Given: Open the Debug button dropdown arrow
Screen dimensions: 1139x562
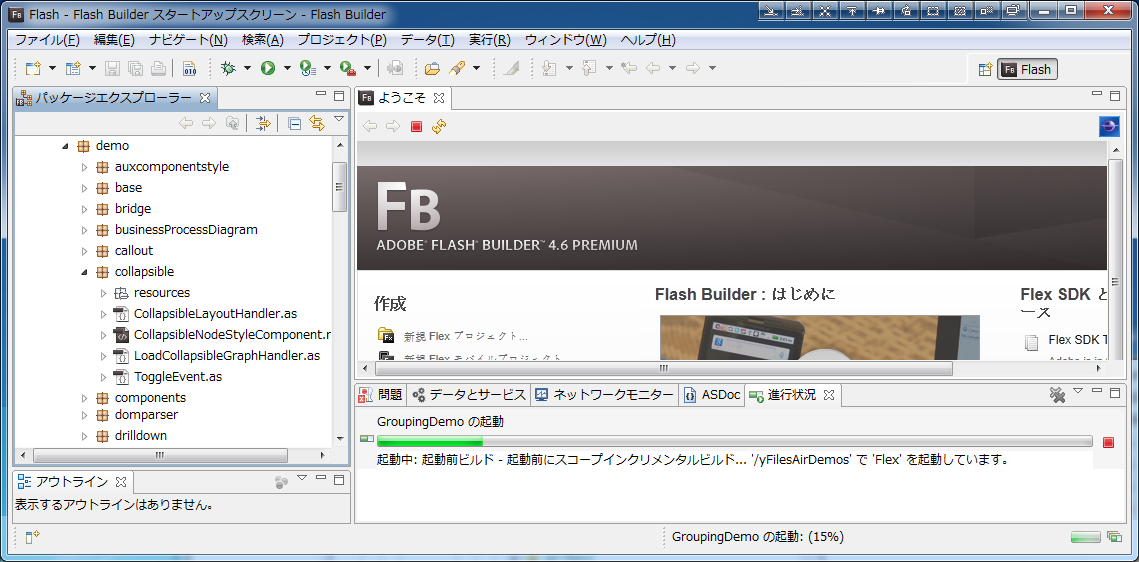Looking at the screenshot, I should pyautogui.click(x=248, y=68).
